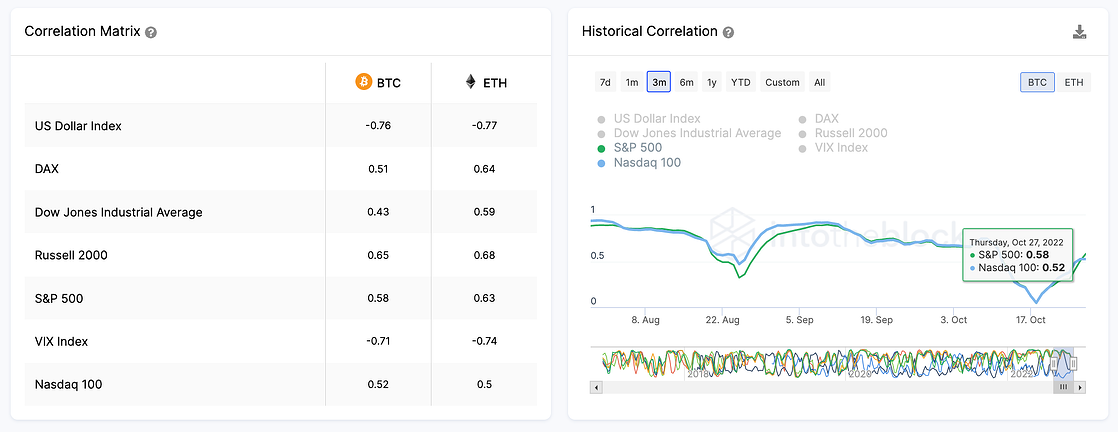Click the navigator scrollbar left arrow
This screenshot has width=1118, height=432.
pyautogui.click(x=597, y=387)
